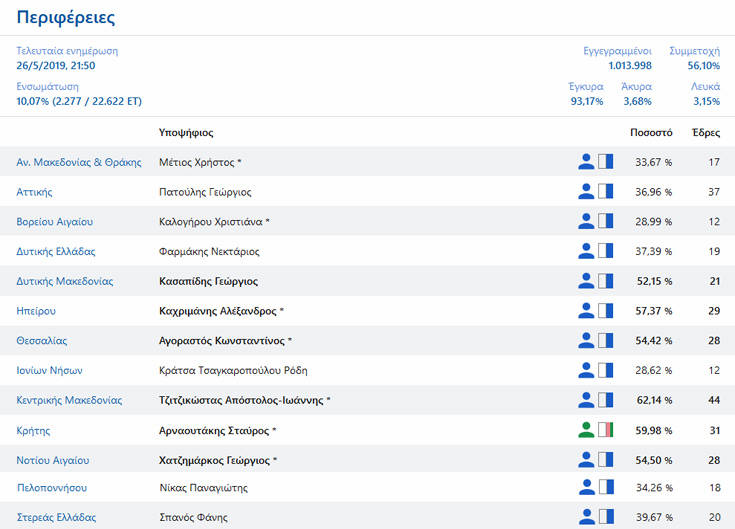Click the green person icon for Κρήτης
735x529 pixels.
coord(586,430)
